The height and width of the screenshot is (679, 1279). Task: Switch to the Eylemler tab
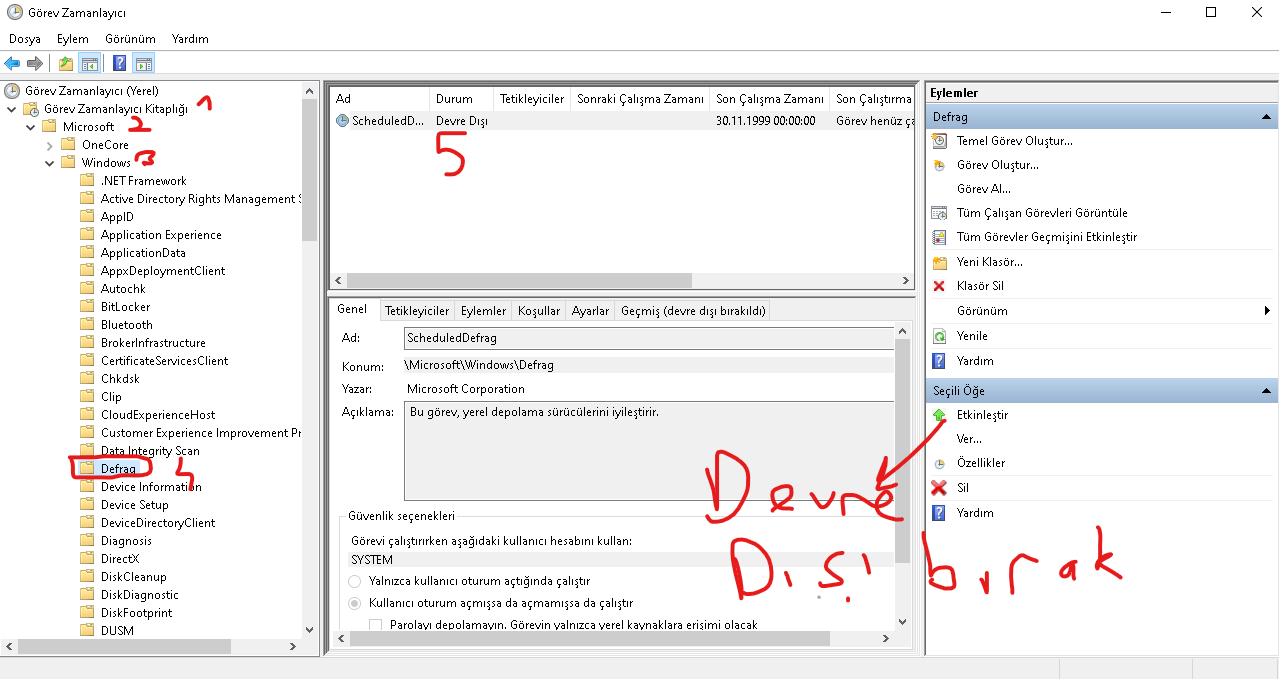484,311
